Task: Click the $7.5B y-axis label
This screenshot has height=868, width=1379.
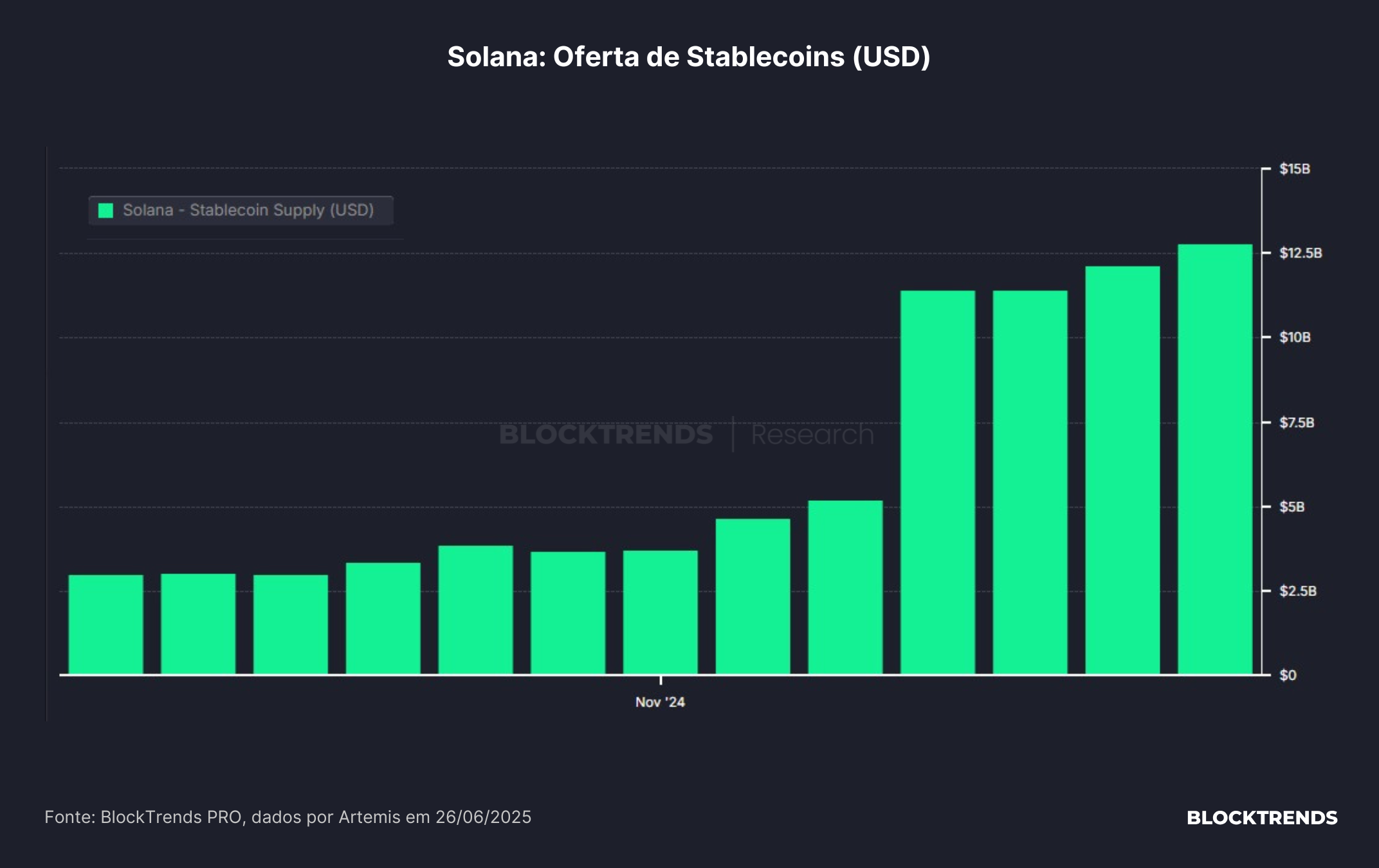Action: 1296,422
